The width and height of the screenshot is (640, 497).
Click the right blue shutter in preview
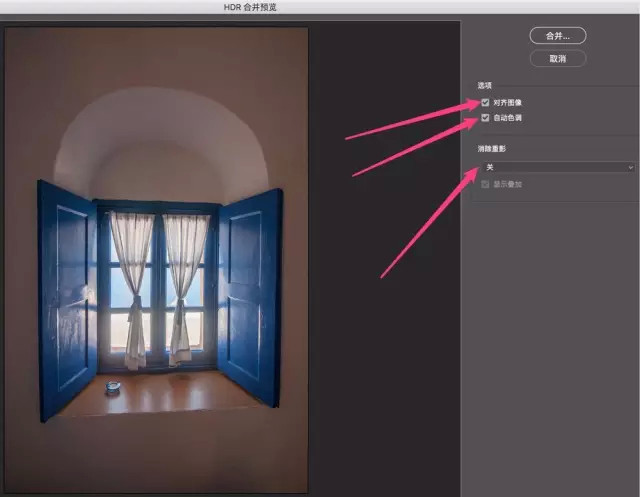coord(250,298)
